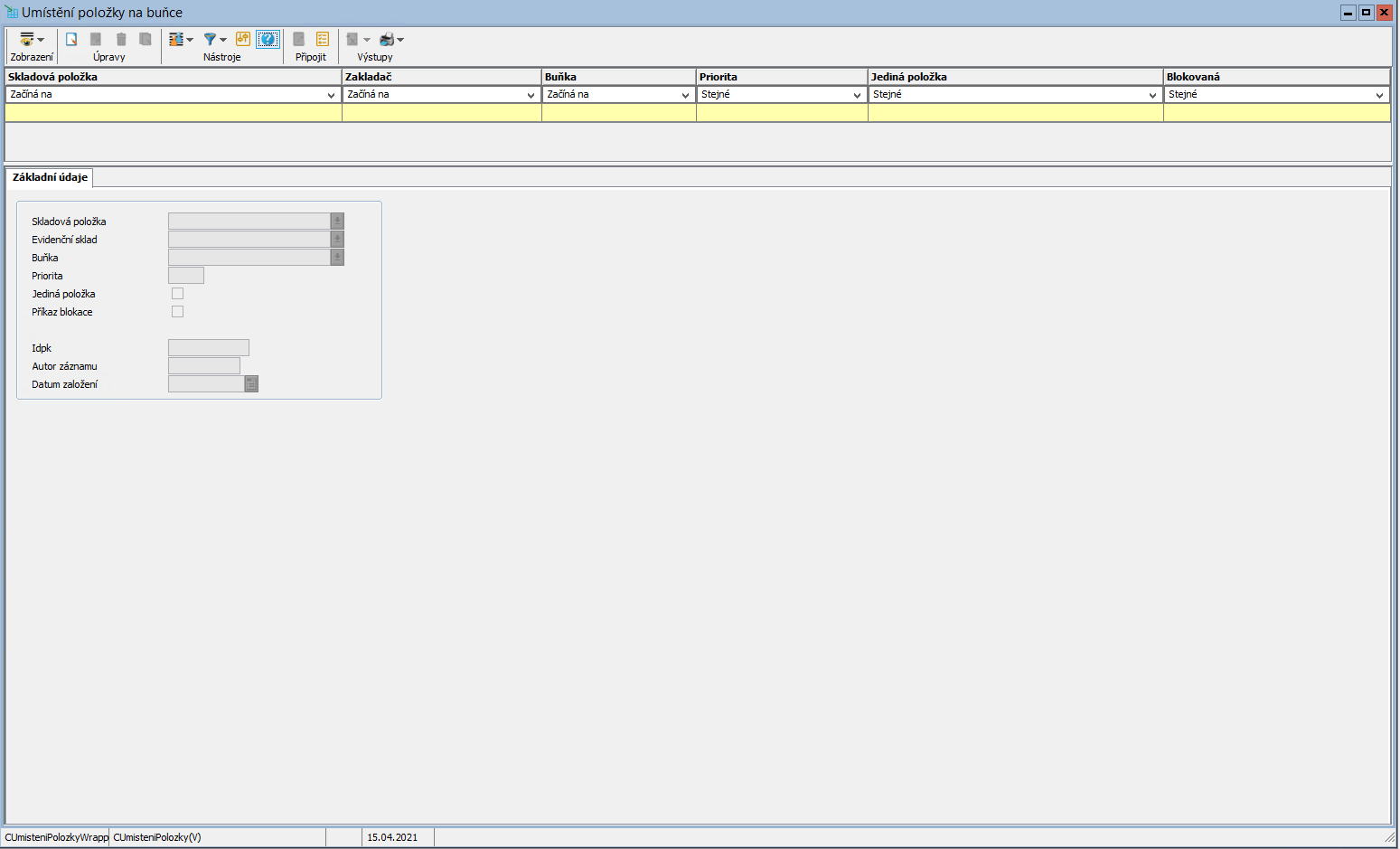Click the printer icon in Výstupy
Image resolution: width=1400 pixels, height=849 pixels.
click(387, 40)
